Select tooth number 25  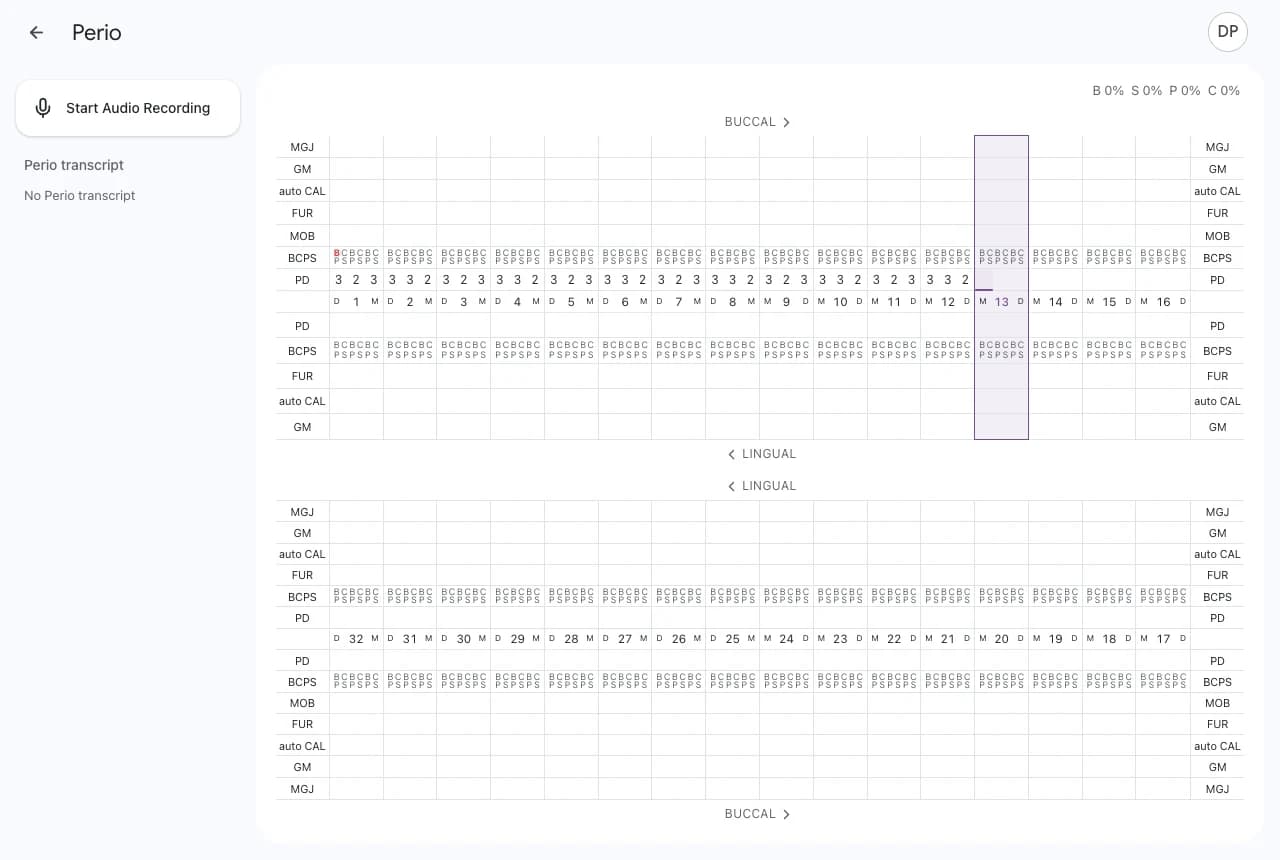733,639
